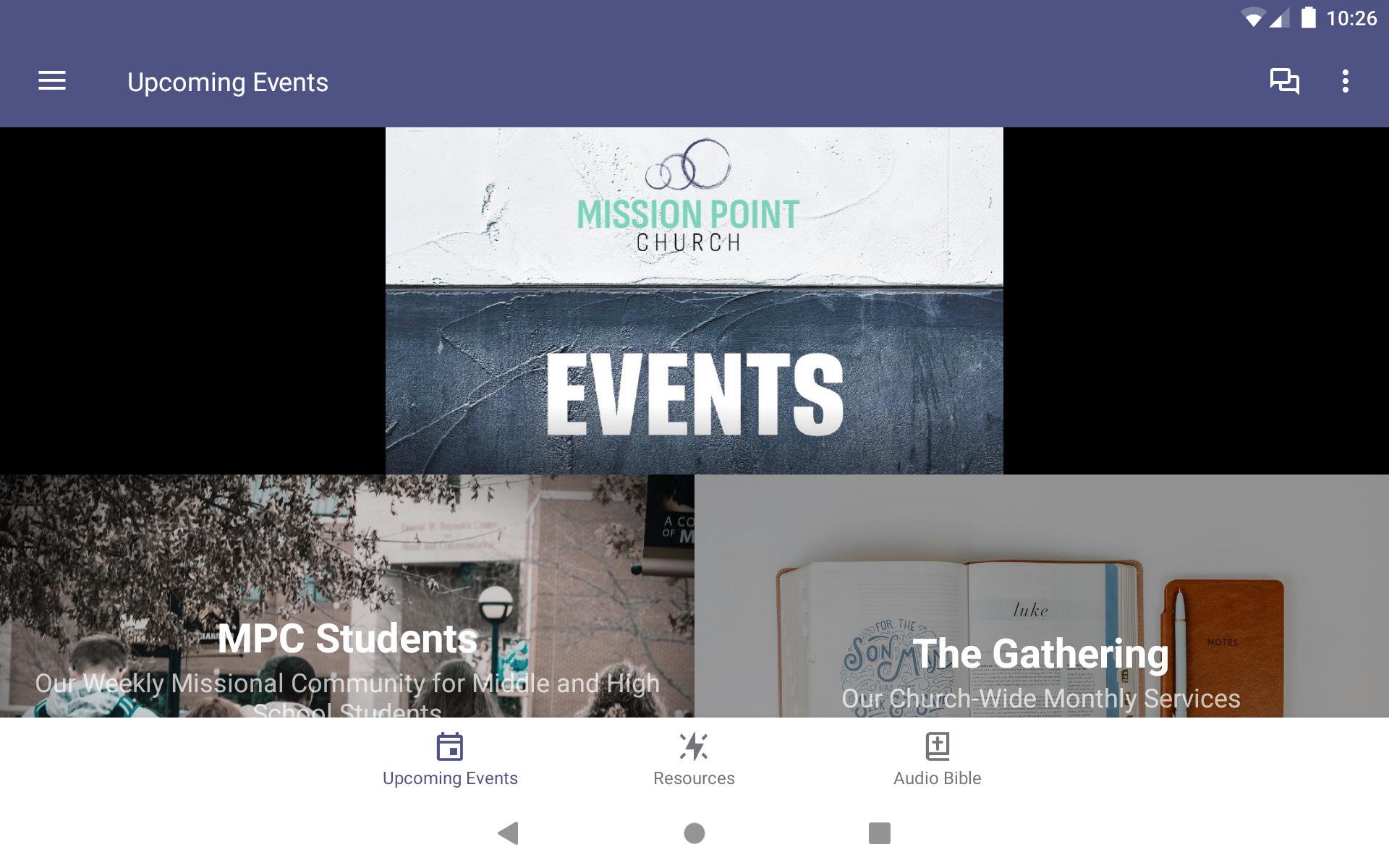Open the MPC Students event card
This screenshot has height=868, width=1389.
tap(347, 596)
